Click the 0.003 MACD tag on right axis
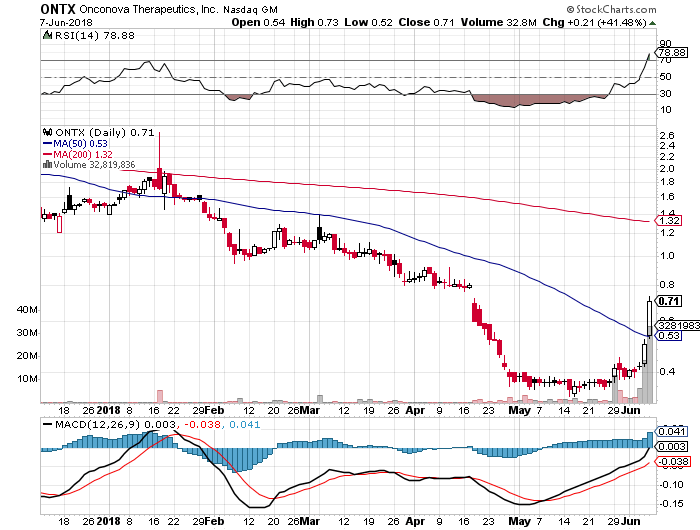Viewport: 700px width, 530px height. 672,447
